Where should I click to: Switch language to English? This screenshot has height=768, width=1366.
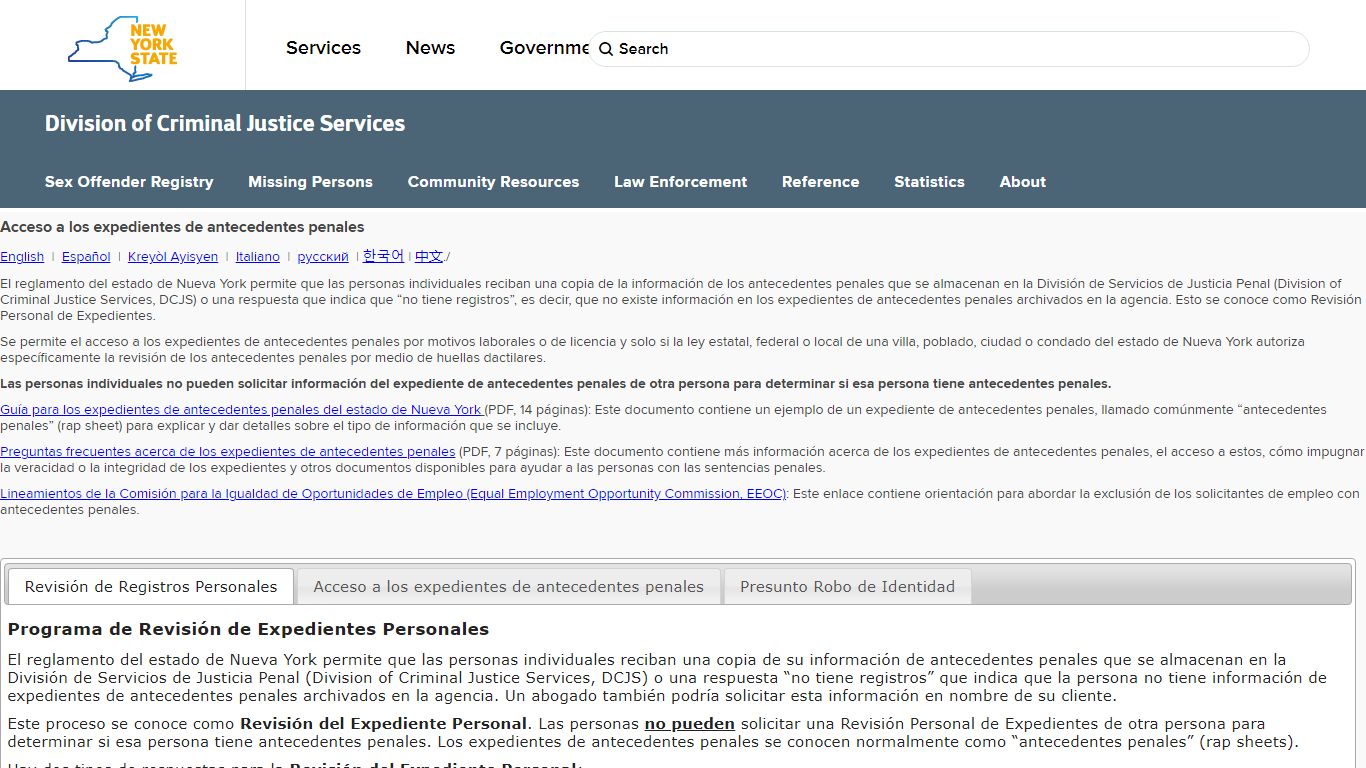point(22,257)
